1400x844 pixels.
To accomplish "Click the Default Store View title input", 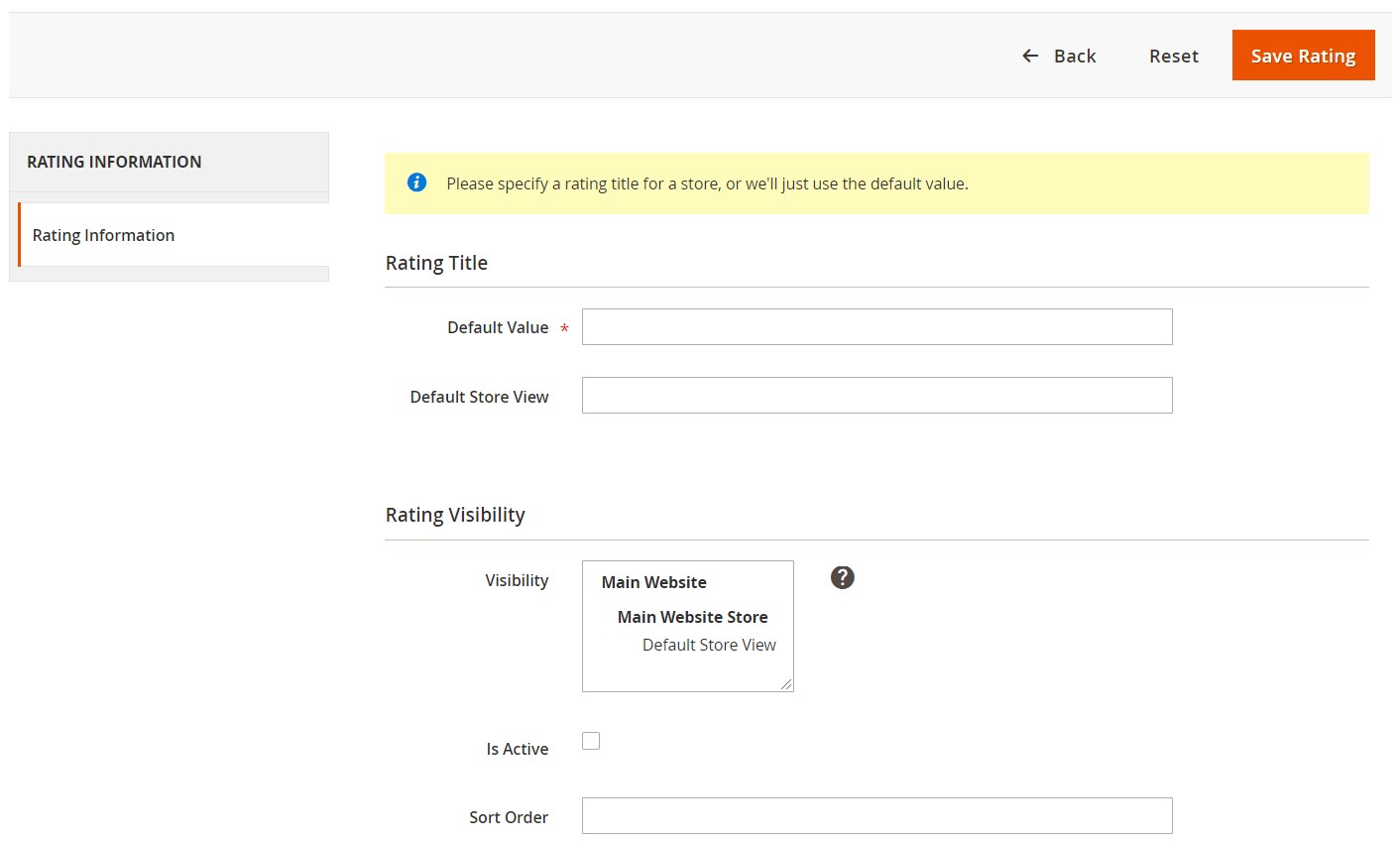I will (x=876, y=396).
